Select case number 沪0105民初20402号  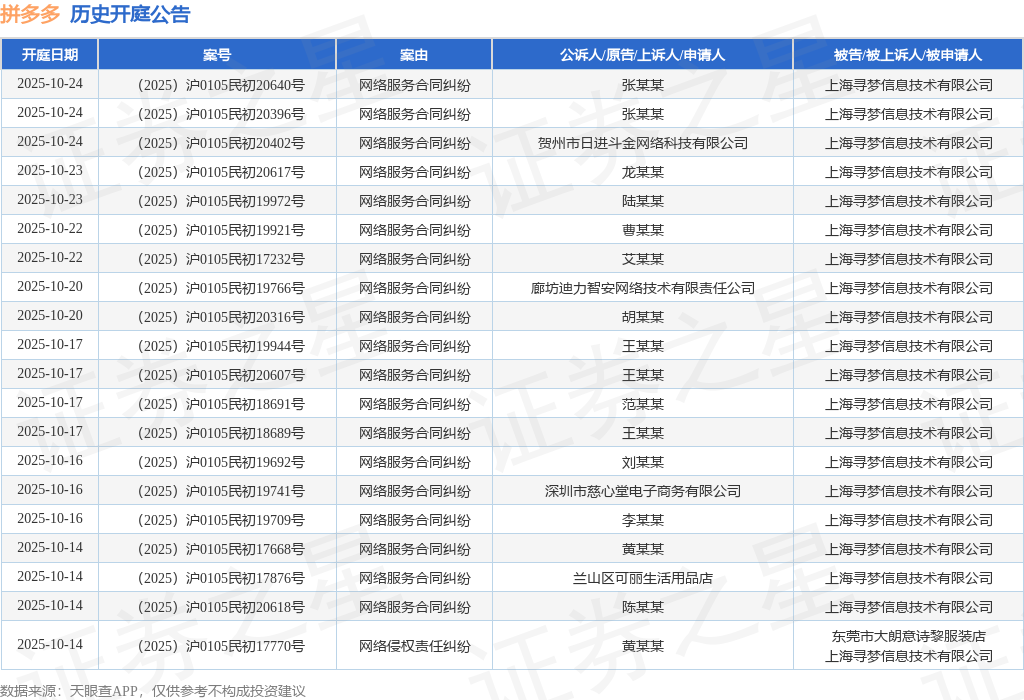click(221, 143)
